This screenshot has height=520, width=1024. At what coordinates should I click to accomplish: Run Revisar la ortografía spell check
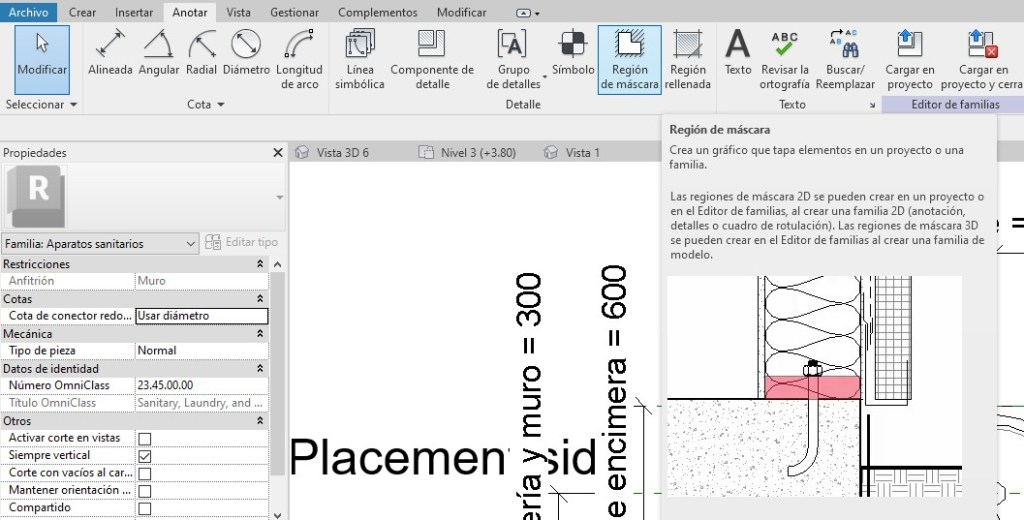pos(784,58)
